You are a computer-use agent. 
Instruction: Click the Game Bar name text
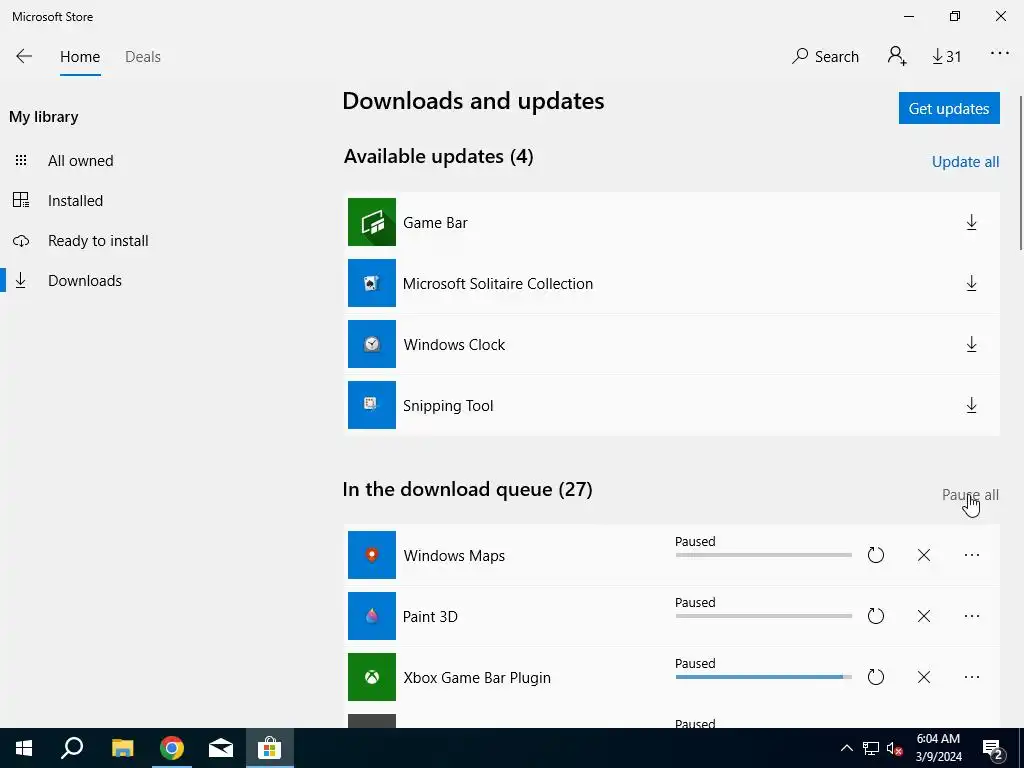[435, 223]
